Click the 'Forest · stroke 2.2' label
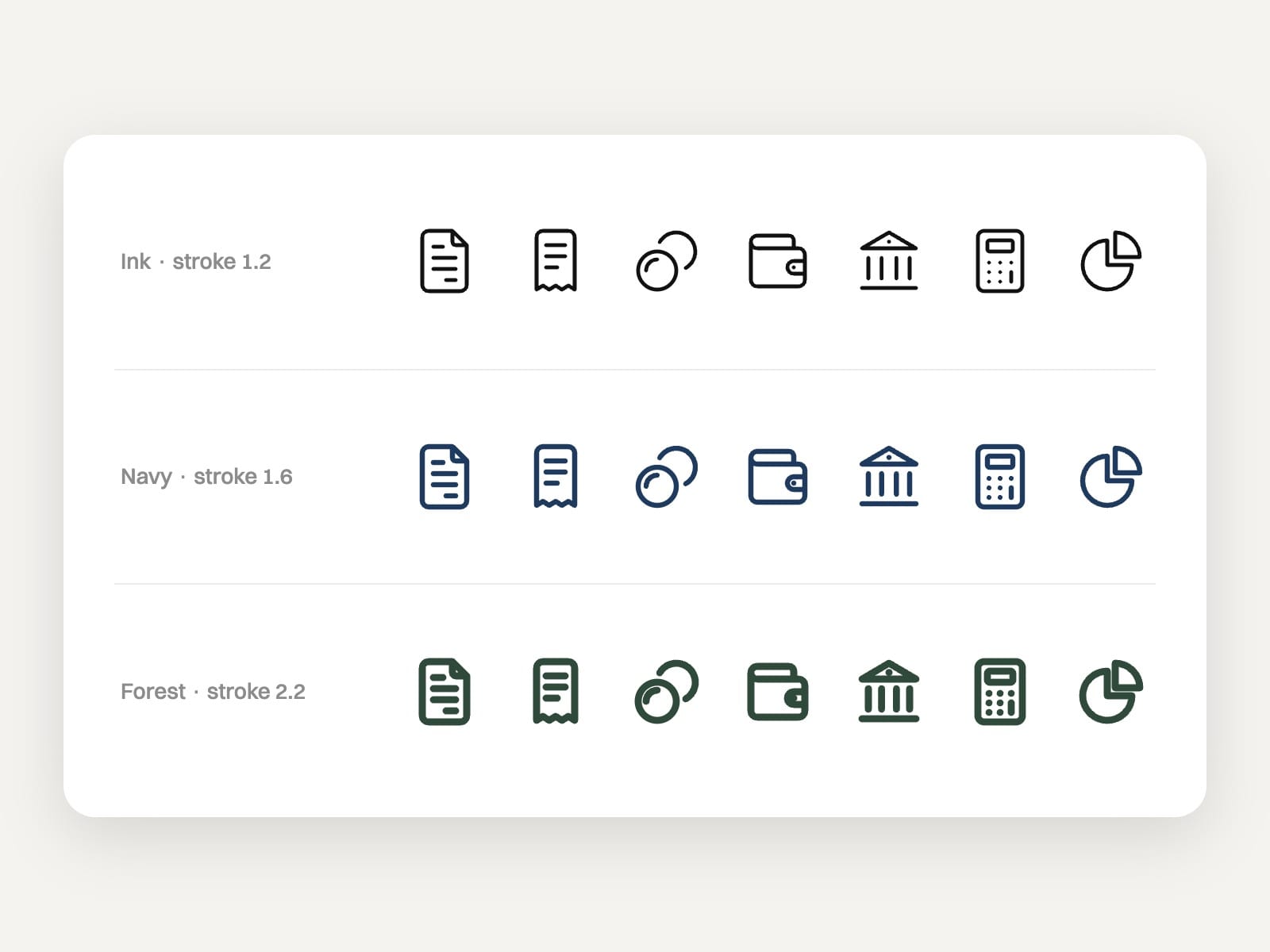The height and width of the screenshot is (952, 1270). tap(213, 692)
